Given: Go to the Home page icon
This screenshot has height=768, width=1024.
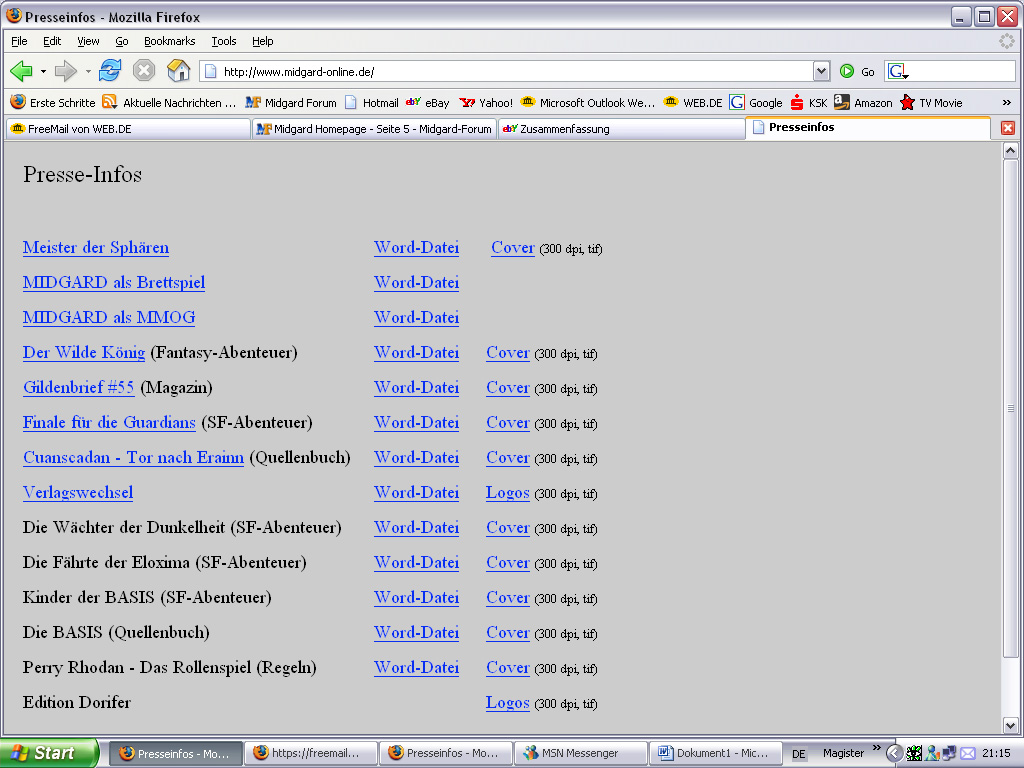Looking at the screenshot, I should pos(178,70).
